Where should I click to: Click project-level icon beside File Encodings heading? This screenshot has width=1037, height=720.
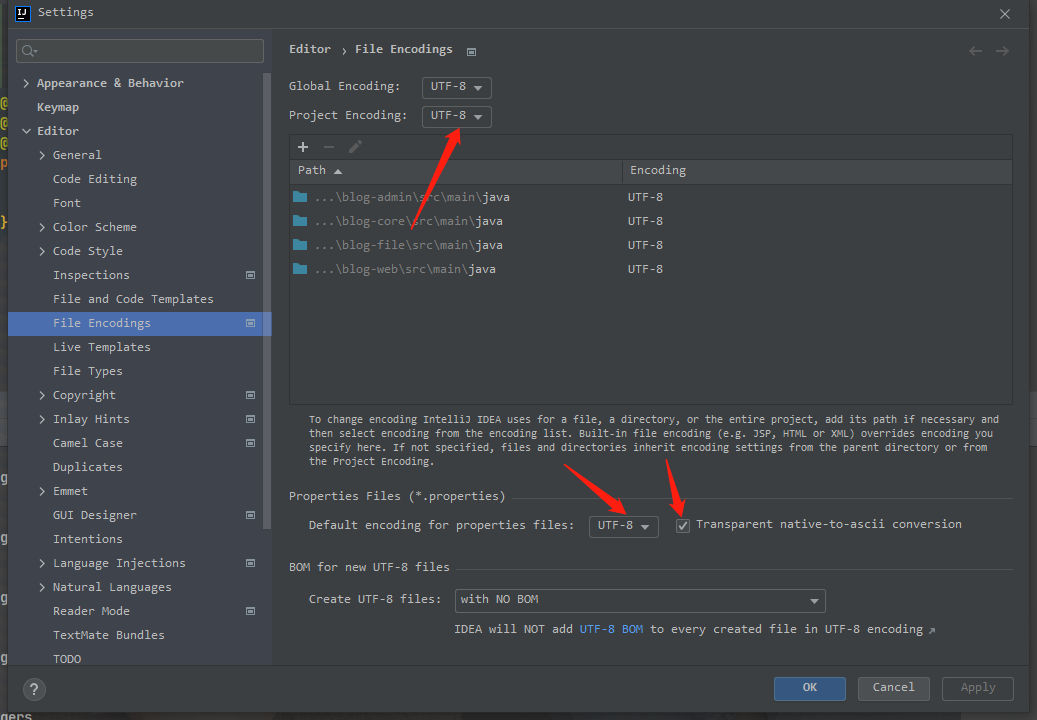(x=472, y=52)
